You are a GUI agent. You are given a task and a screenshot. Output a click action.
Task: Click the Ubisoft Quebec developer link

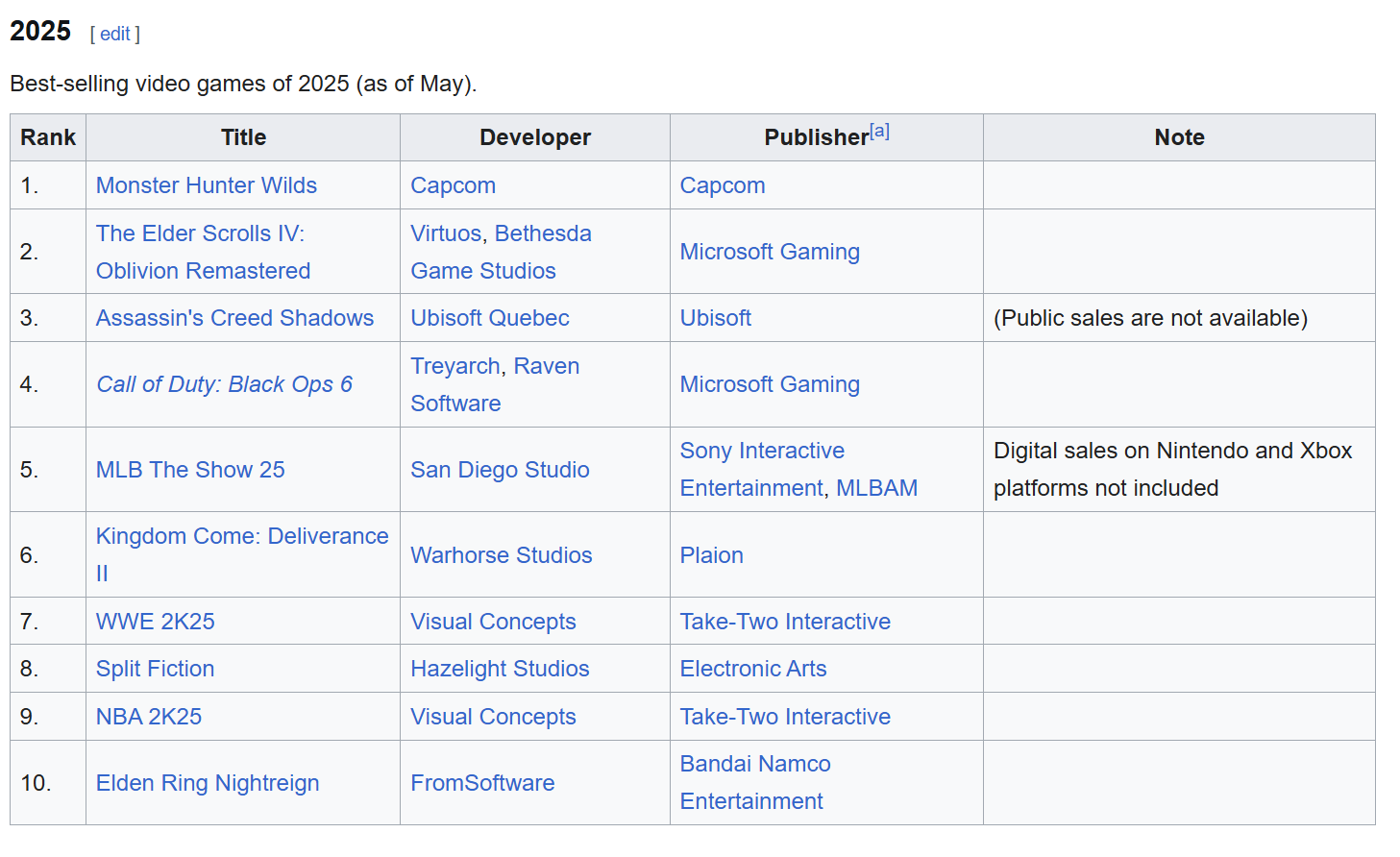[490, 318]
